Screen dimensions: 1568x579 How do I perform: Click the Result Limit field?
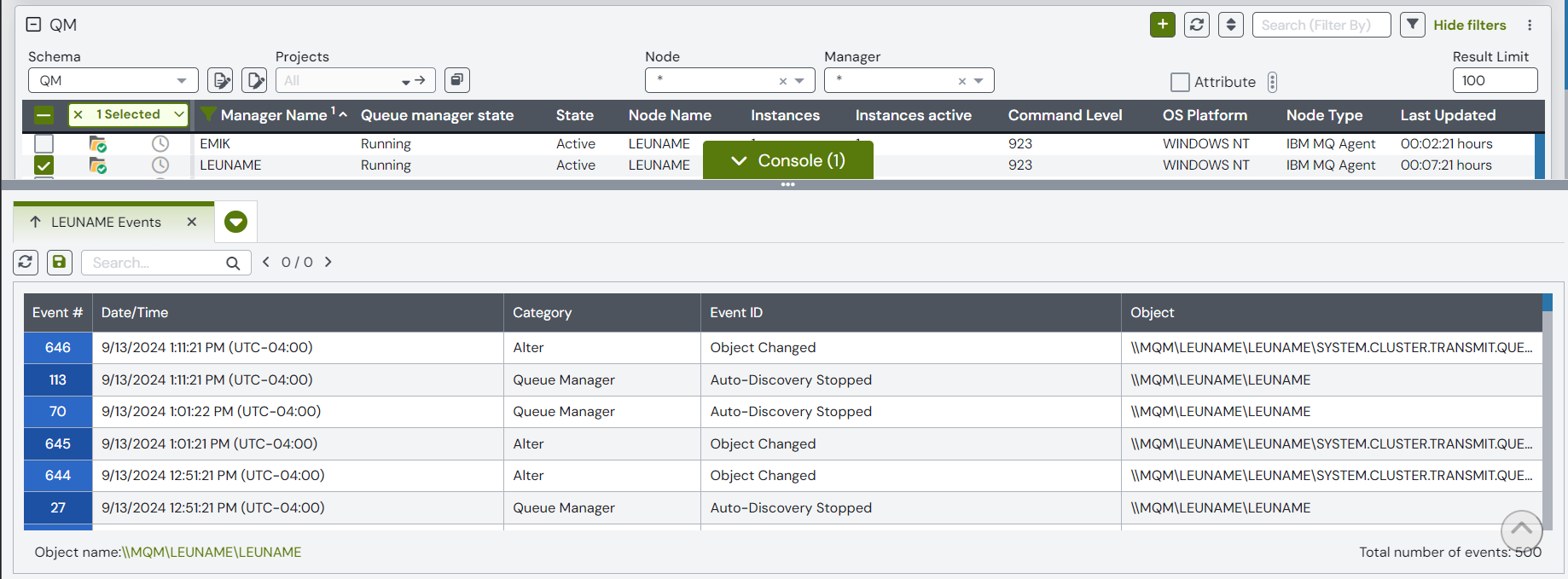1495,80
